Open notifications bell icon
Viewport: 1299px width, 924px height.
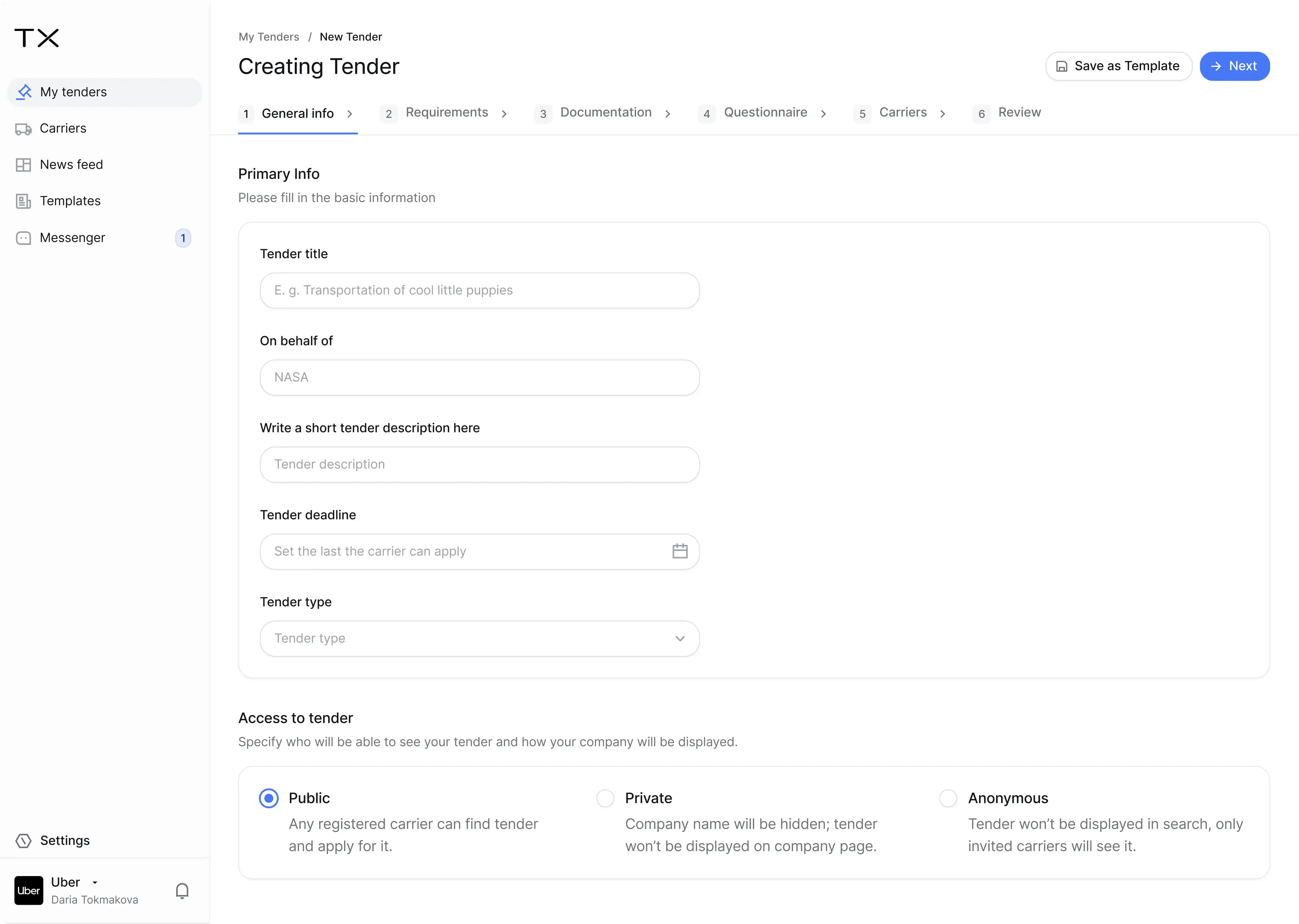click(x=182, y=890)
